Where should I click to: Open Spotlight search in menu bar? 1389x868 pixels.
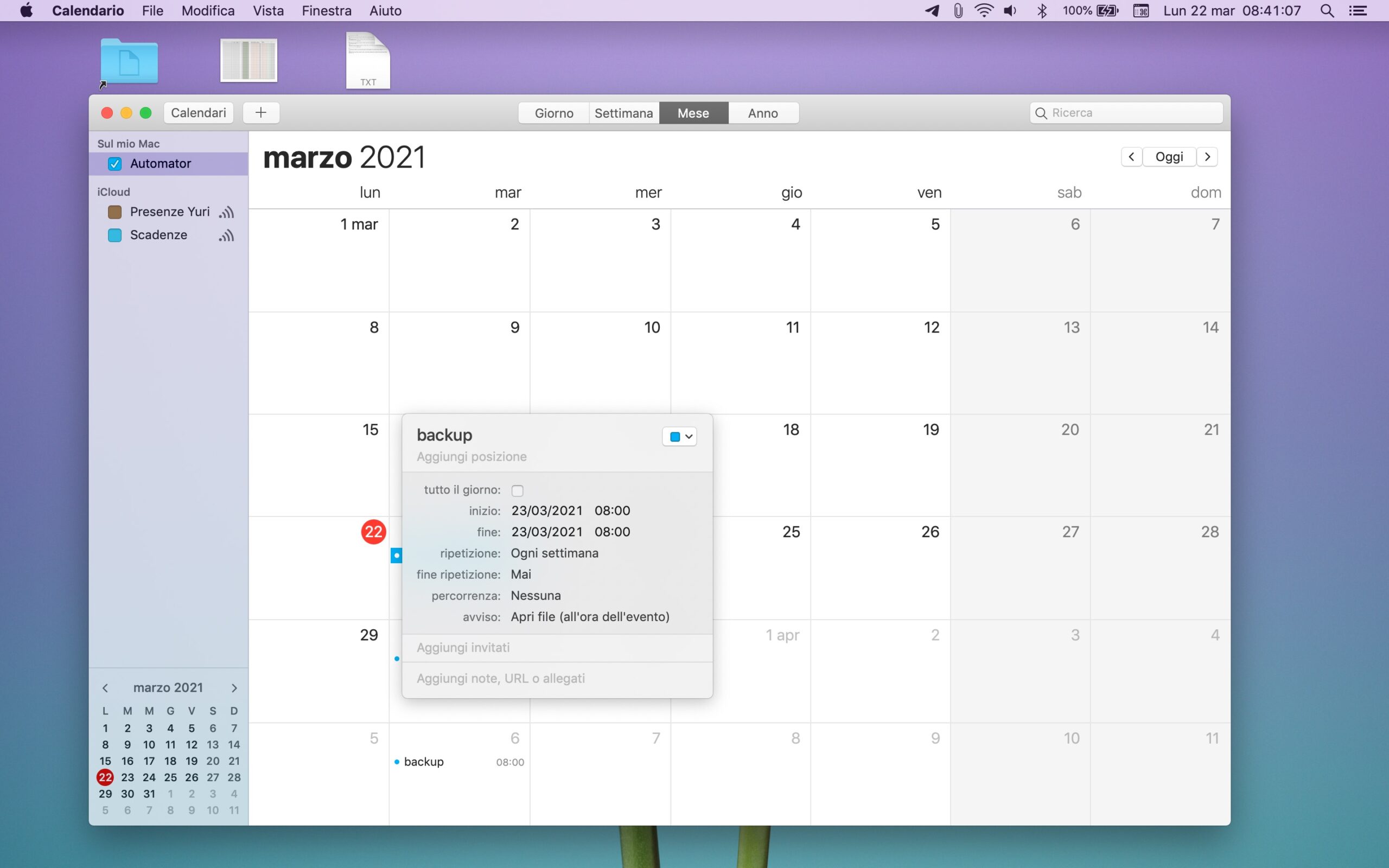[x=1327, y=11]
